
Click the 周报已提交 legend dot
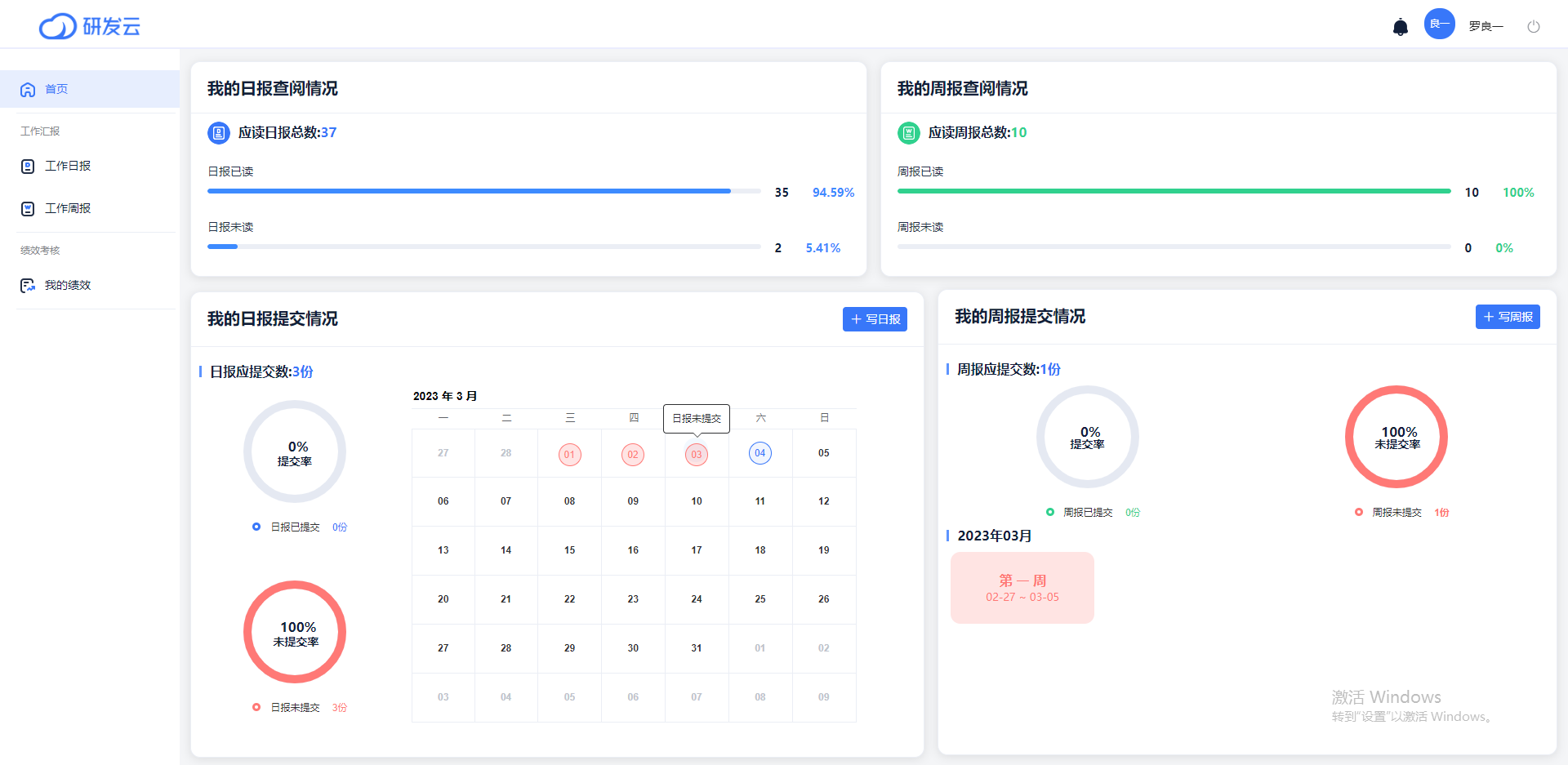[1049, 512]
